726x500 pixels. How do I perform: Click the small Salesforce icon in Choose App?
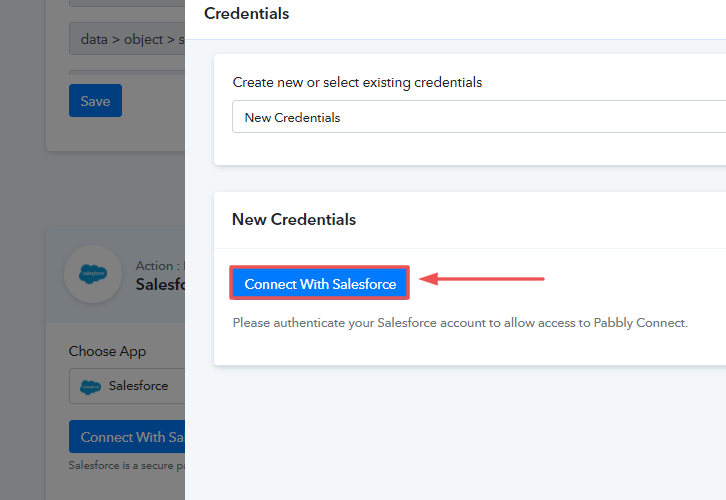pos(90,386)
